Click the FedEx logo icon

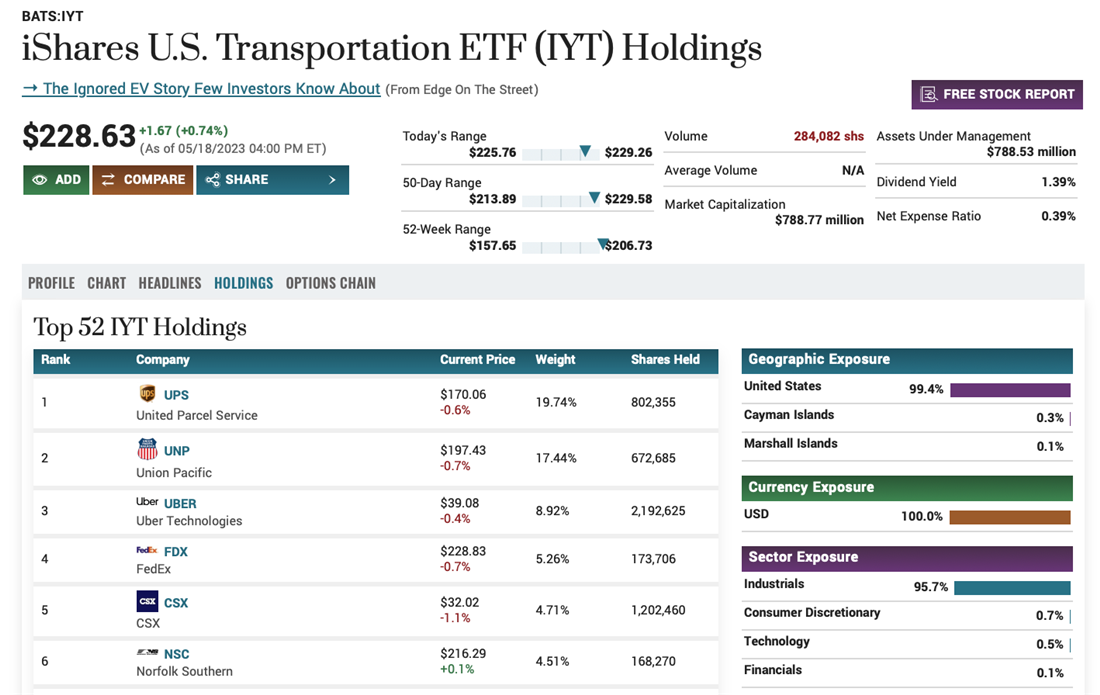tap(147, 550)
